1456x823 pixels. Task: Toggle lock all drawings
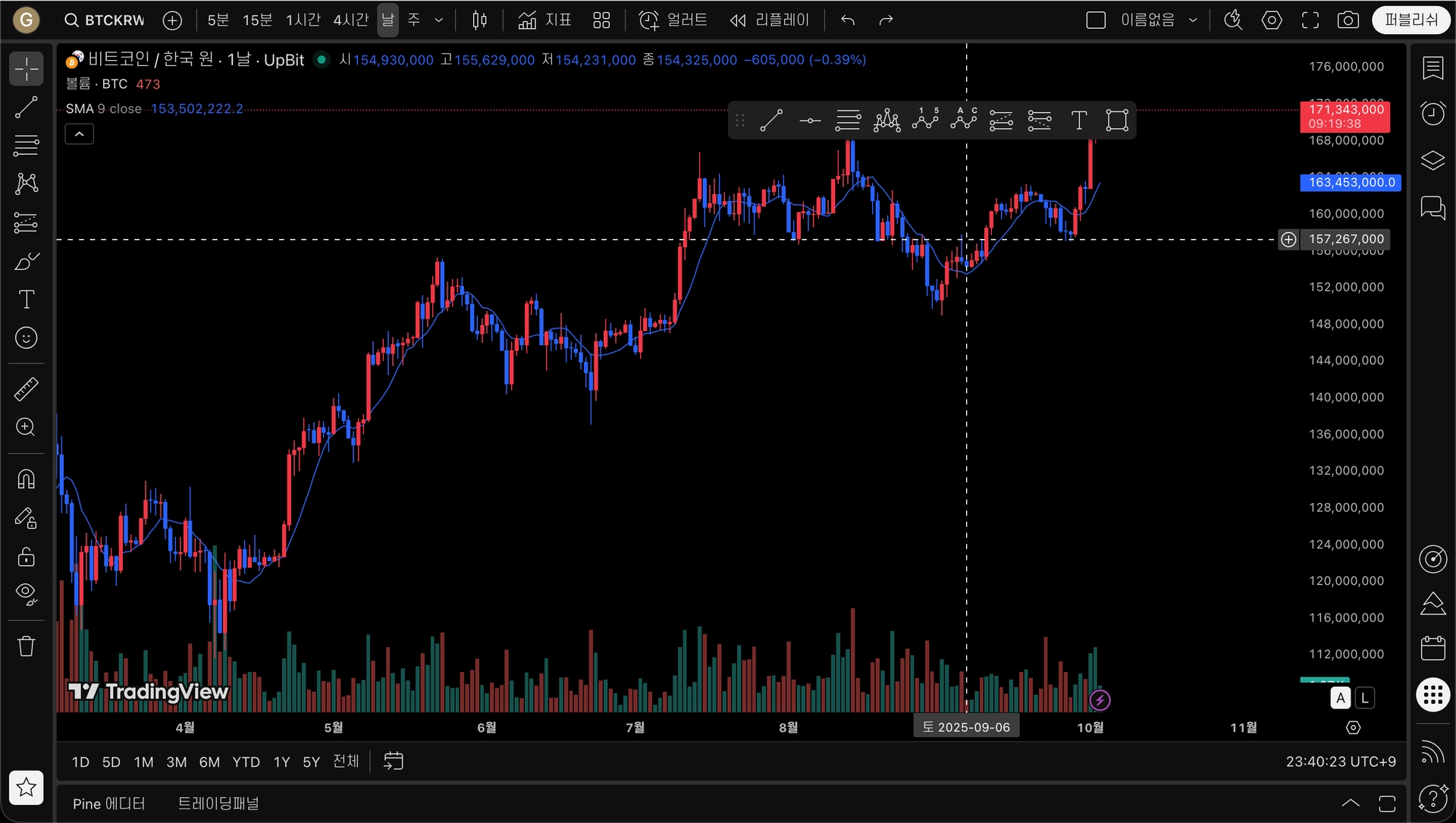click(27, 557)
